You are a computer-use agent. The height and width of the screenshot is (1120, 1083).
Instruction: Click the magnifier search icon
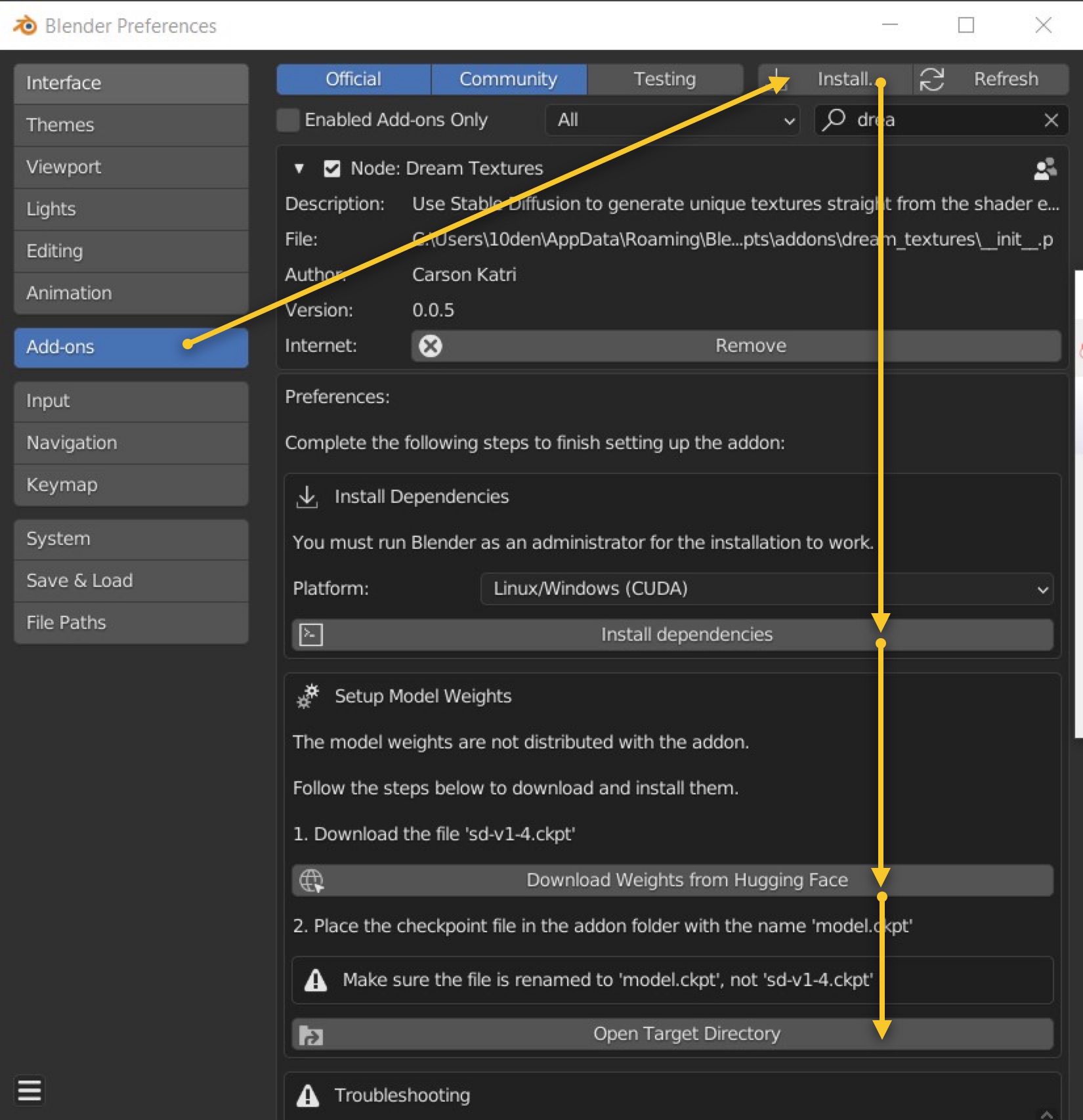(x=834, y=119)
